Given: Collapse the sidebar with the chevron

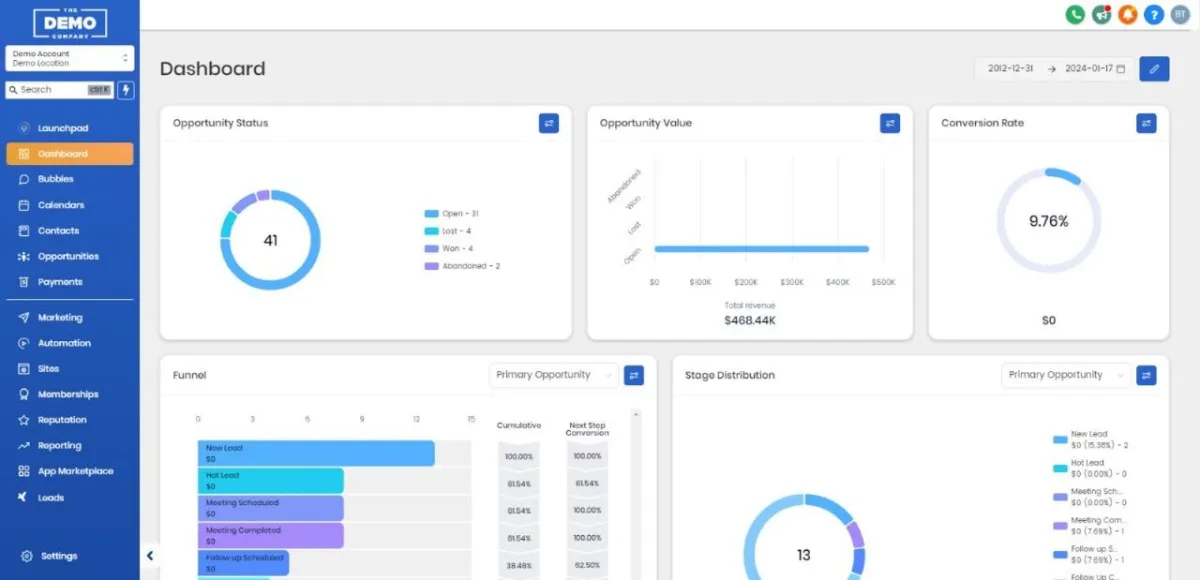Looking at the screenshot, I should coord(150,556).
